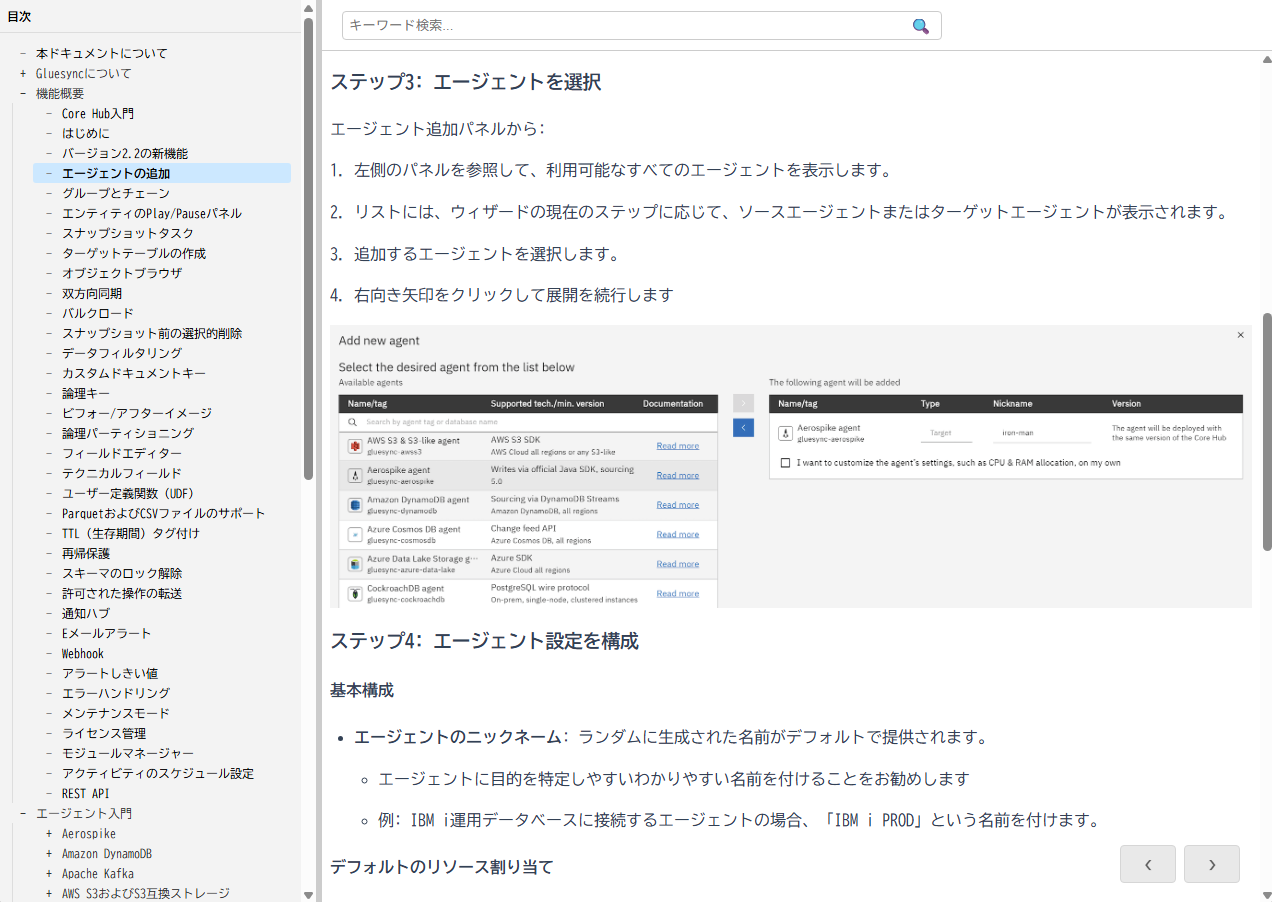Viewport: 1272px width, 902px height.
Task: Open the Add new agent screenshot image
Action: (790, 466)
